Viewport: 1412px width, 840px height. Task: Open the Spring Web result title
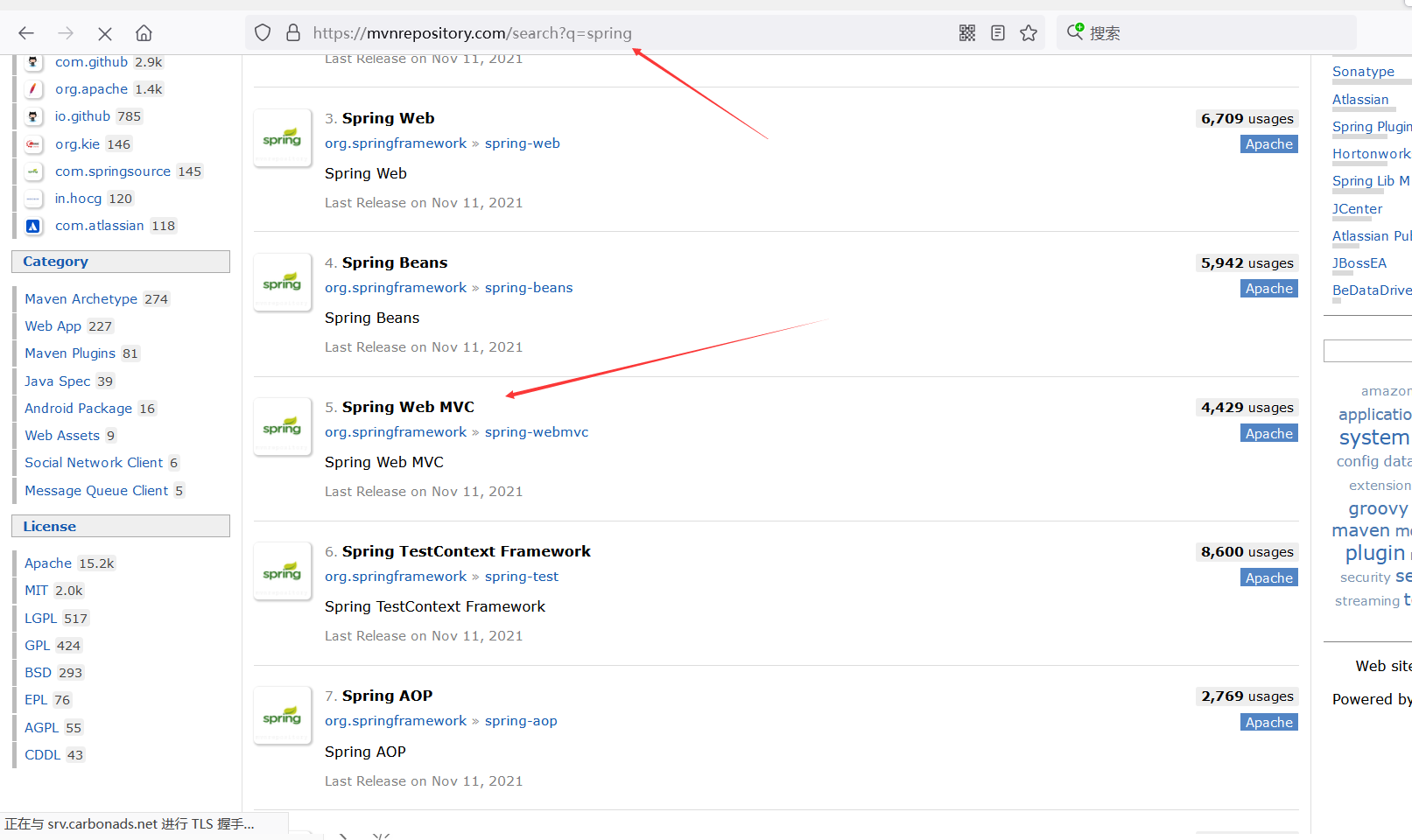click(x=388, y=118)
